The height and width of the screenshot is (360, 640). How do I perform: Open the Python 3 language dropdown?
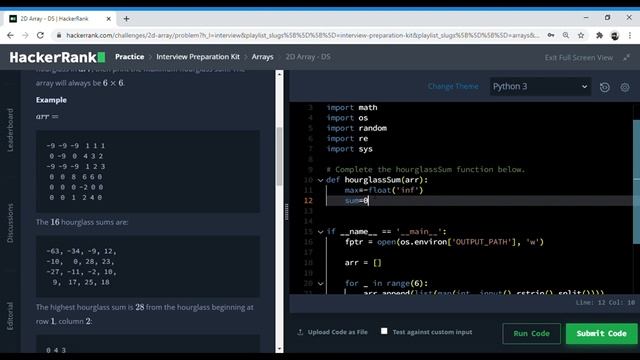coord(540,87)
